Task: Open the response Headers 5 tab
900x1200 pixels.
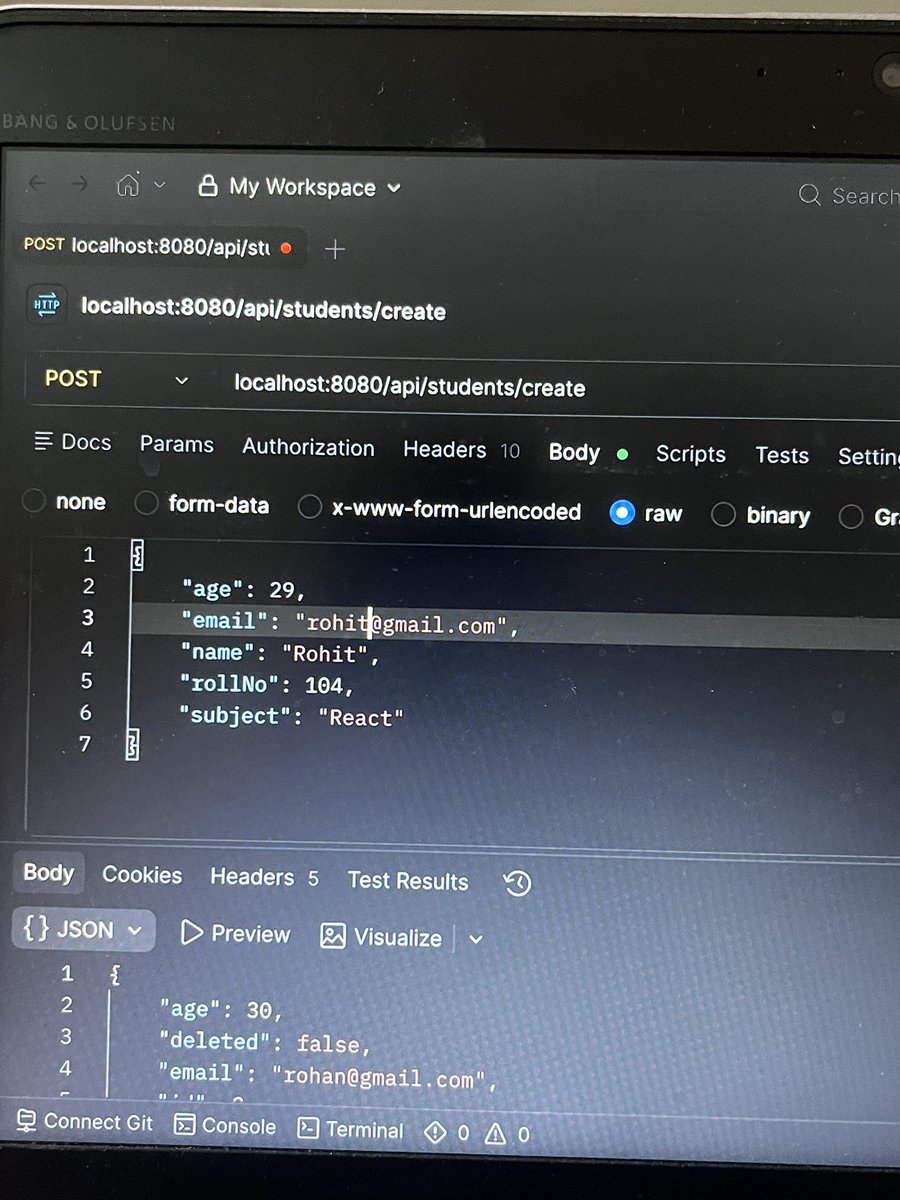Action: click(264, 877)
